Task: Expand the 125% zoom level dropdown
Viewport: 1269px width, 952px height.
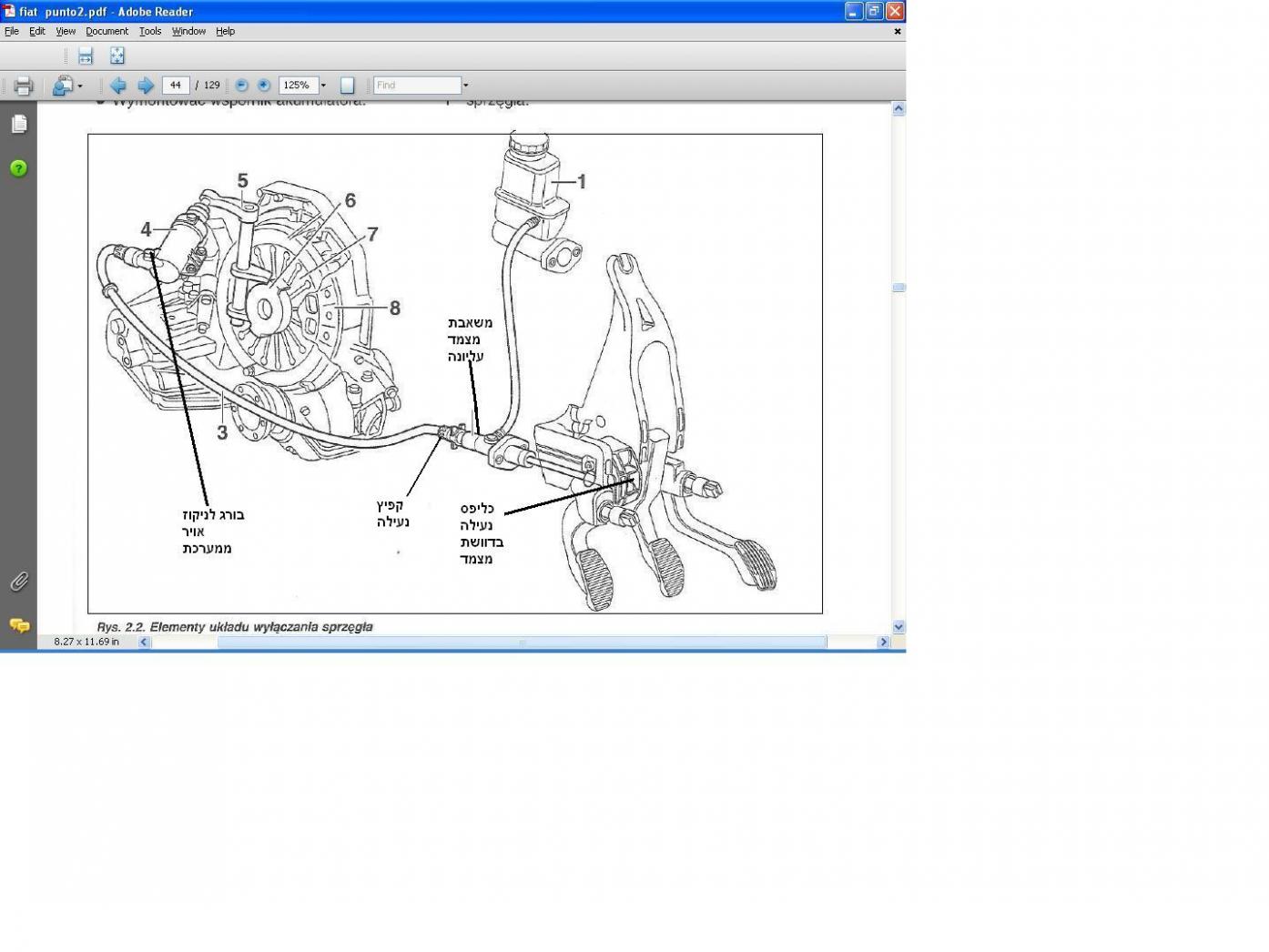Action: click(323, 86)
